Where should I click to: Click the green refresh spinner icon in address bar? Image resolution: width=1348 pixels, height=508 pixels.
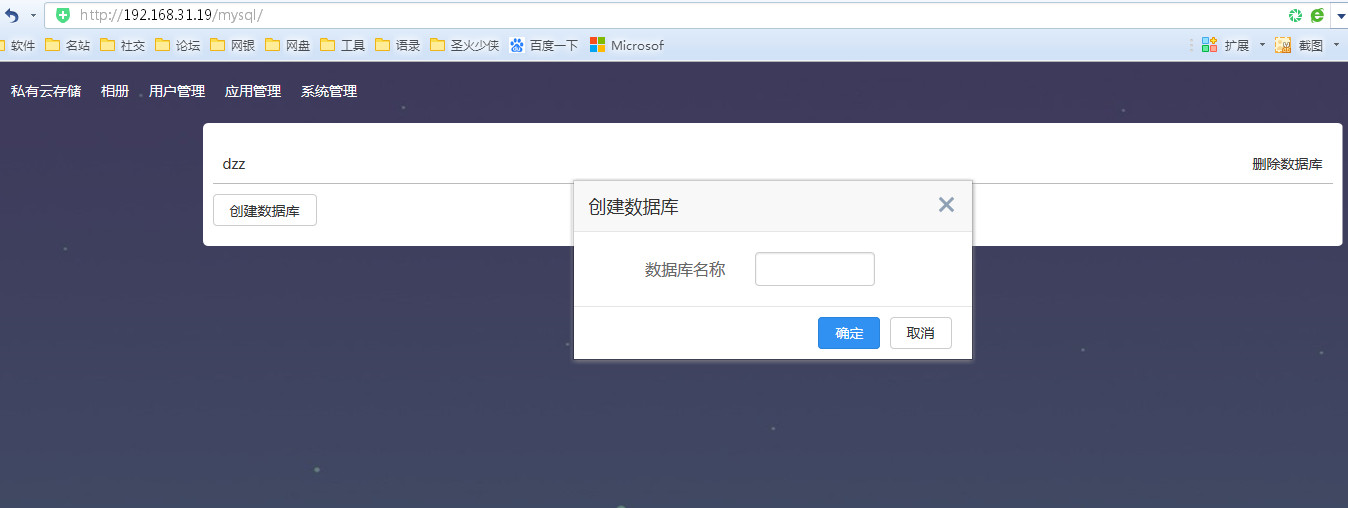1296,15
